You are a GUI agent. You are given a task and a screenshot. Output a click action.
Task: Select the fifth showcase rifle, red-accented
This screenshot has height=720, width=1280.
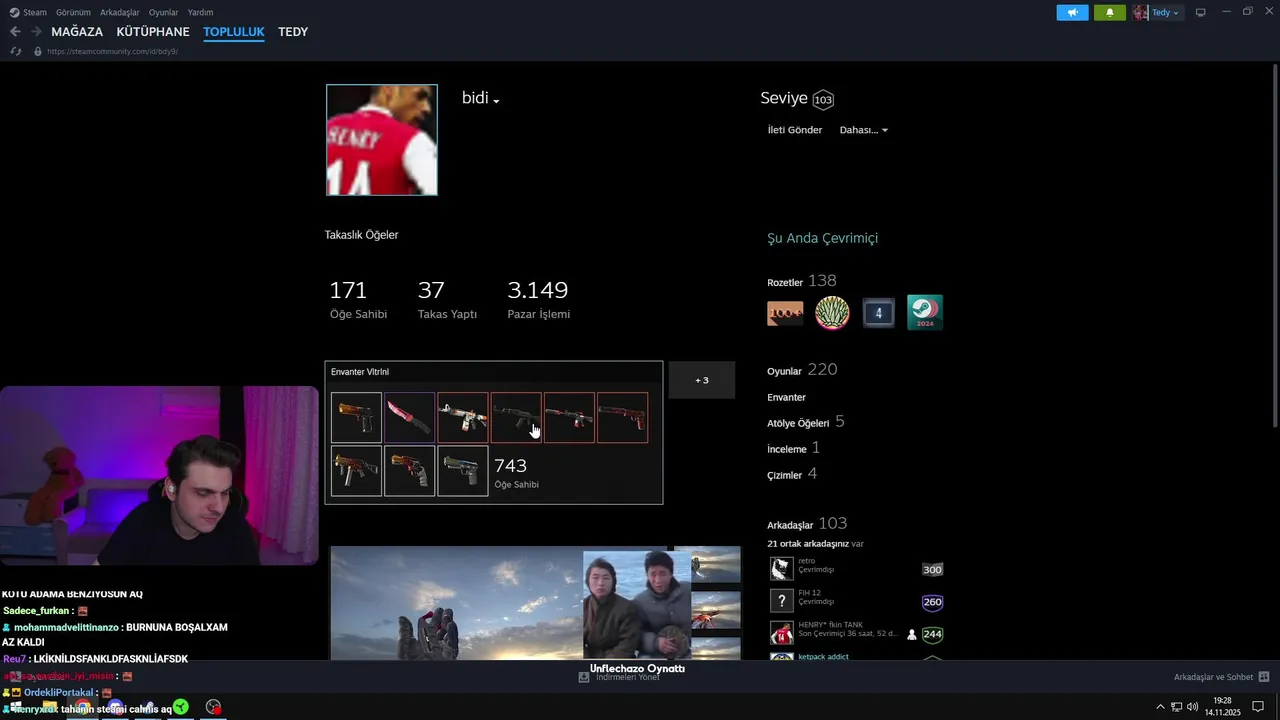(569, 417)
